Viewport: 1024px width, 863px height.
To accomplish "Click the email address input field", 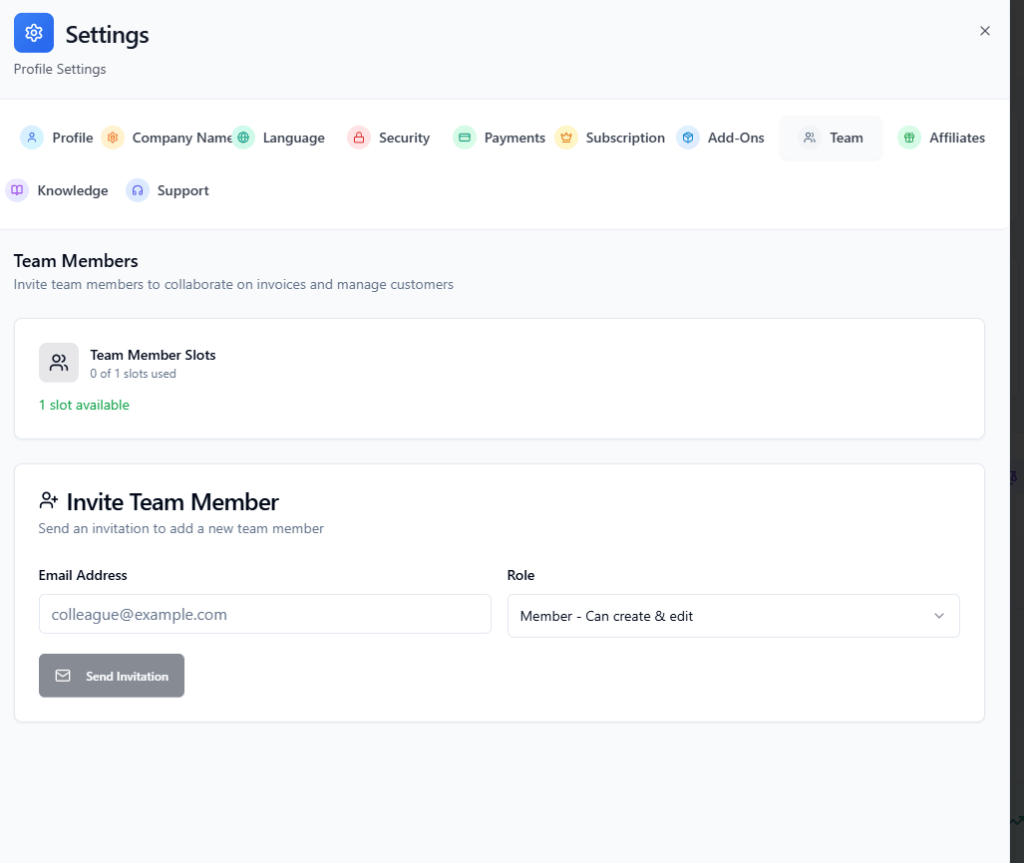I will coord(264,613).
